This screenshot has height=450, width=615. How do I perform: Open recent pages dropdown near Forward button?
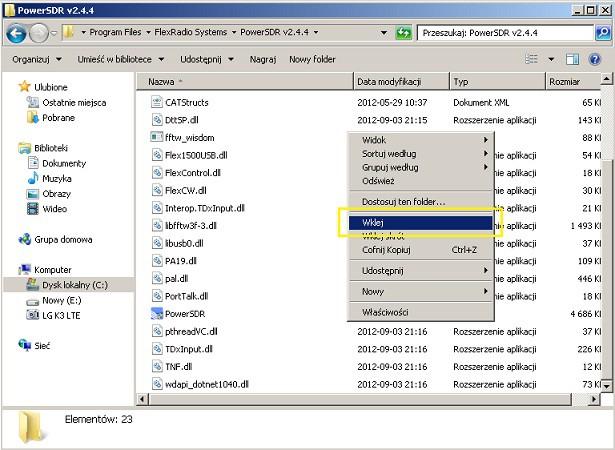(54, 33)
